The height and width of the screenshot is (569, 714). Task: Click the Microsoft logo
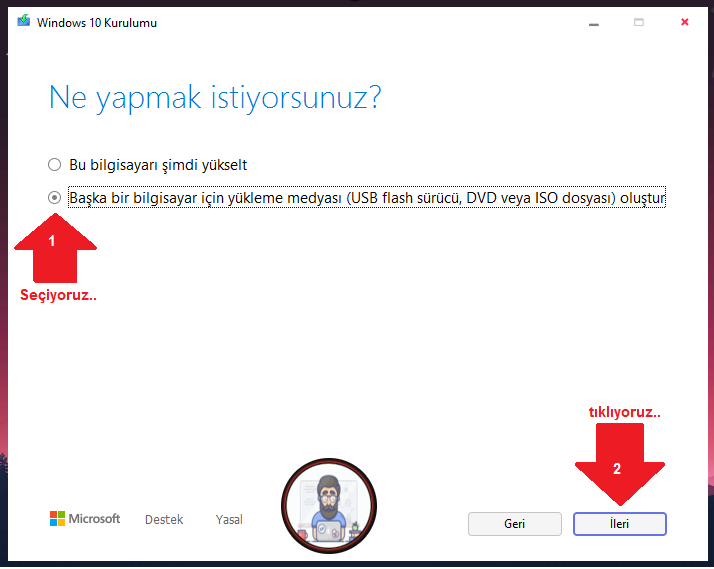coord(85,518)
